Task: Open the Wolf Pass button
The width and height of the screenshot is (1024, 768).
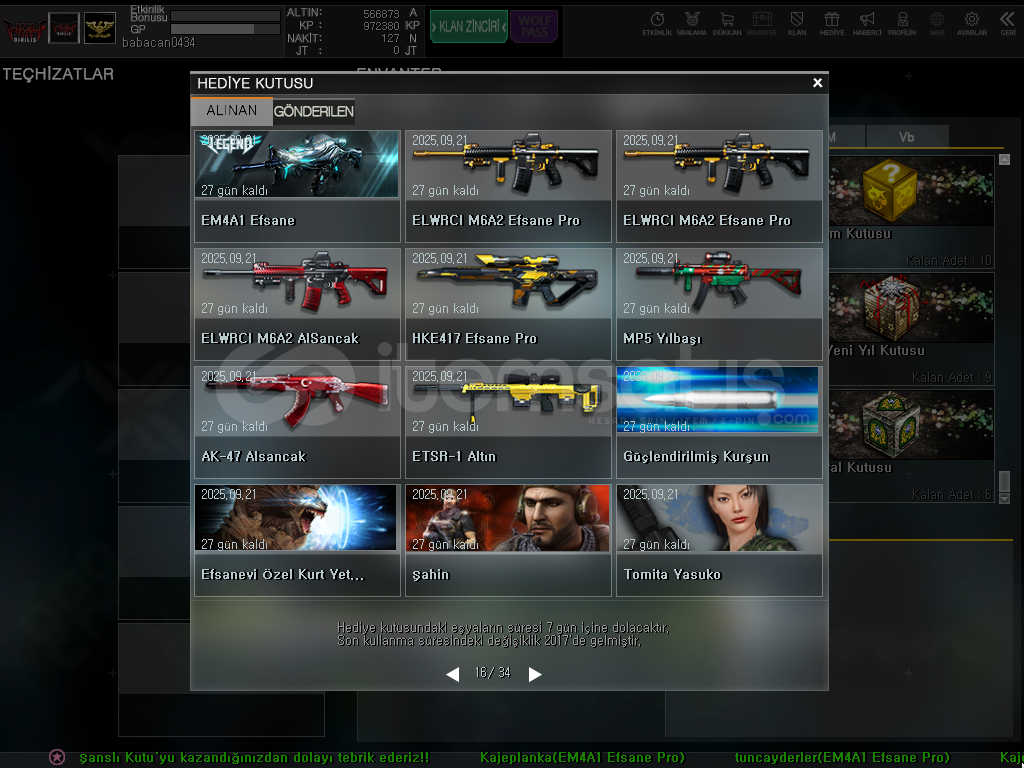Action: (534, 27)
